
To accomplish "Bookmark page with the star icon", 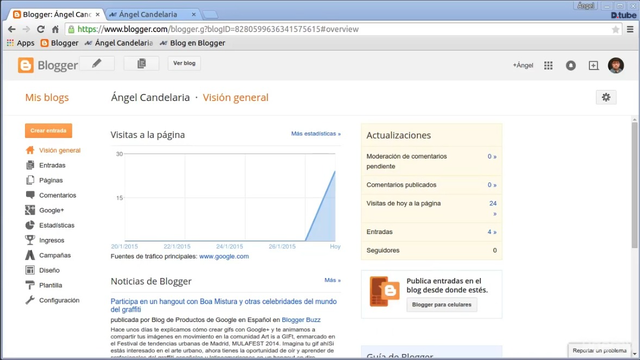I will point(616,29).
